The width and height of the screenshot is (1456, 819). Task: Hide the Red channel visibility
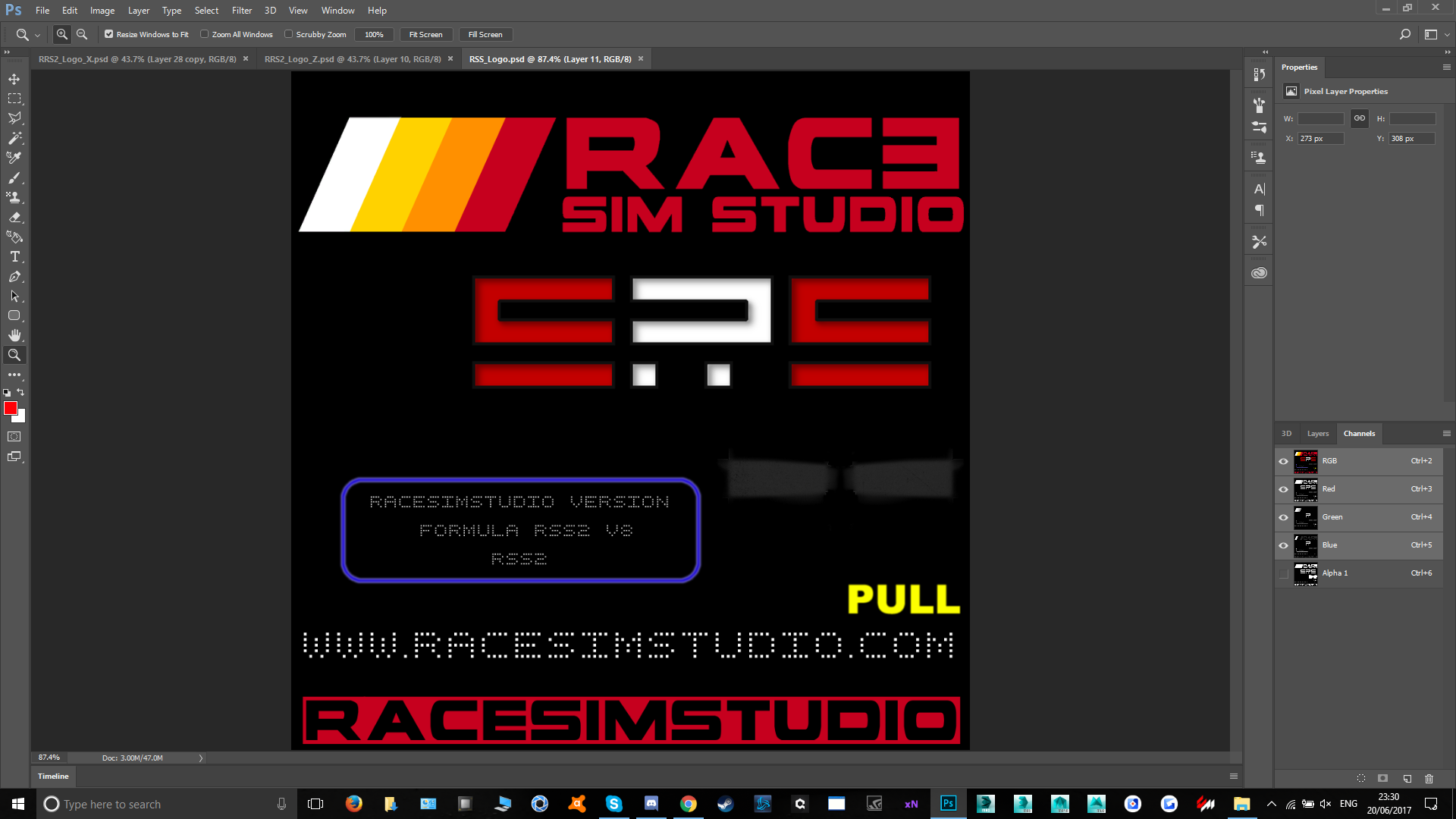(x=1283, y=489)
